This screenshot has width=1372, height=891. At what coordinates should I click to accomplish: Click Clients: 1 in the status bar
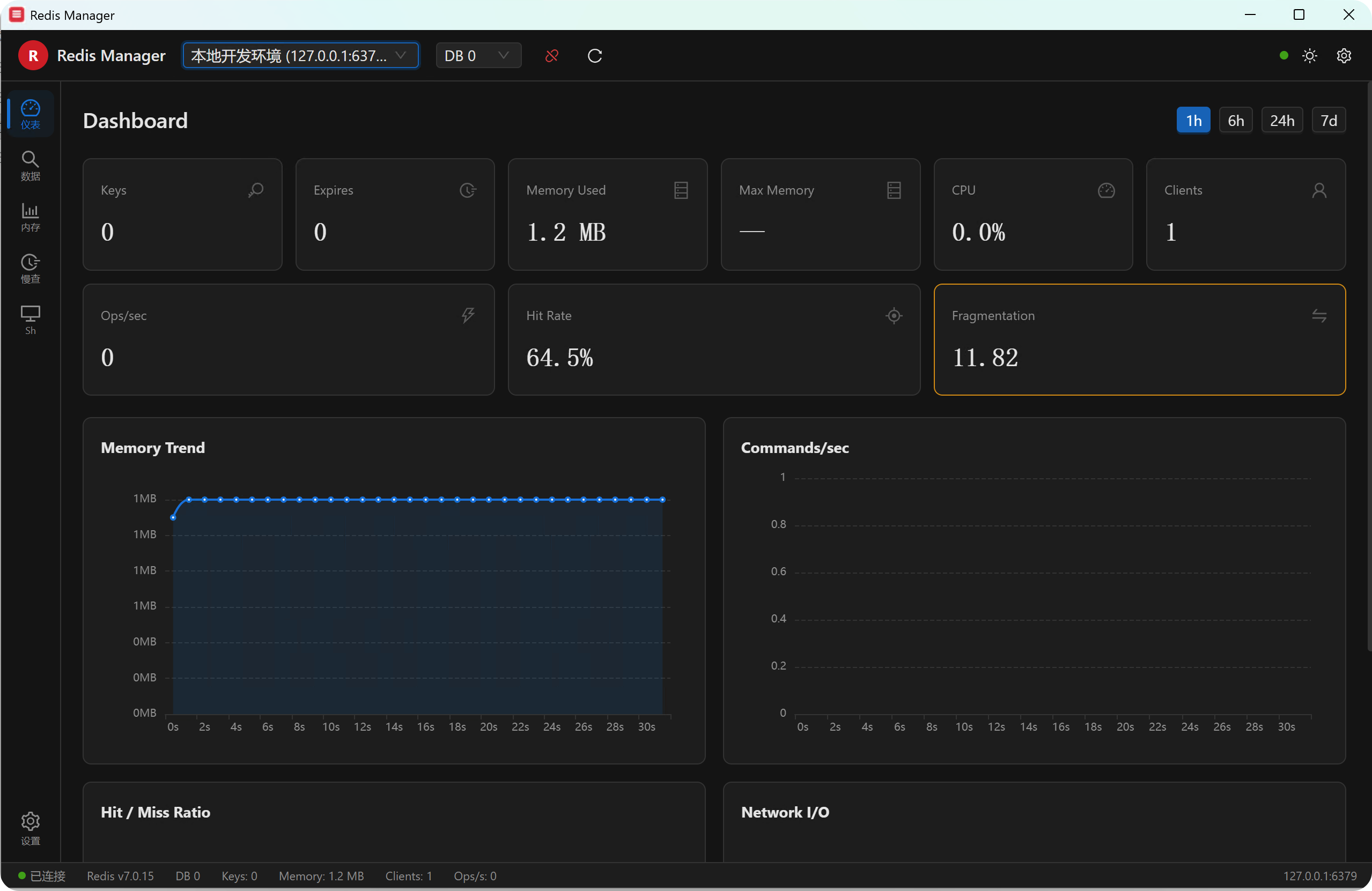[x=409, y=876]
